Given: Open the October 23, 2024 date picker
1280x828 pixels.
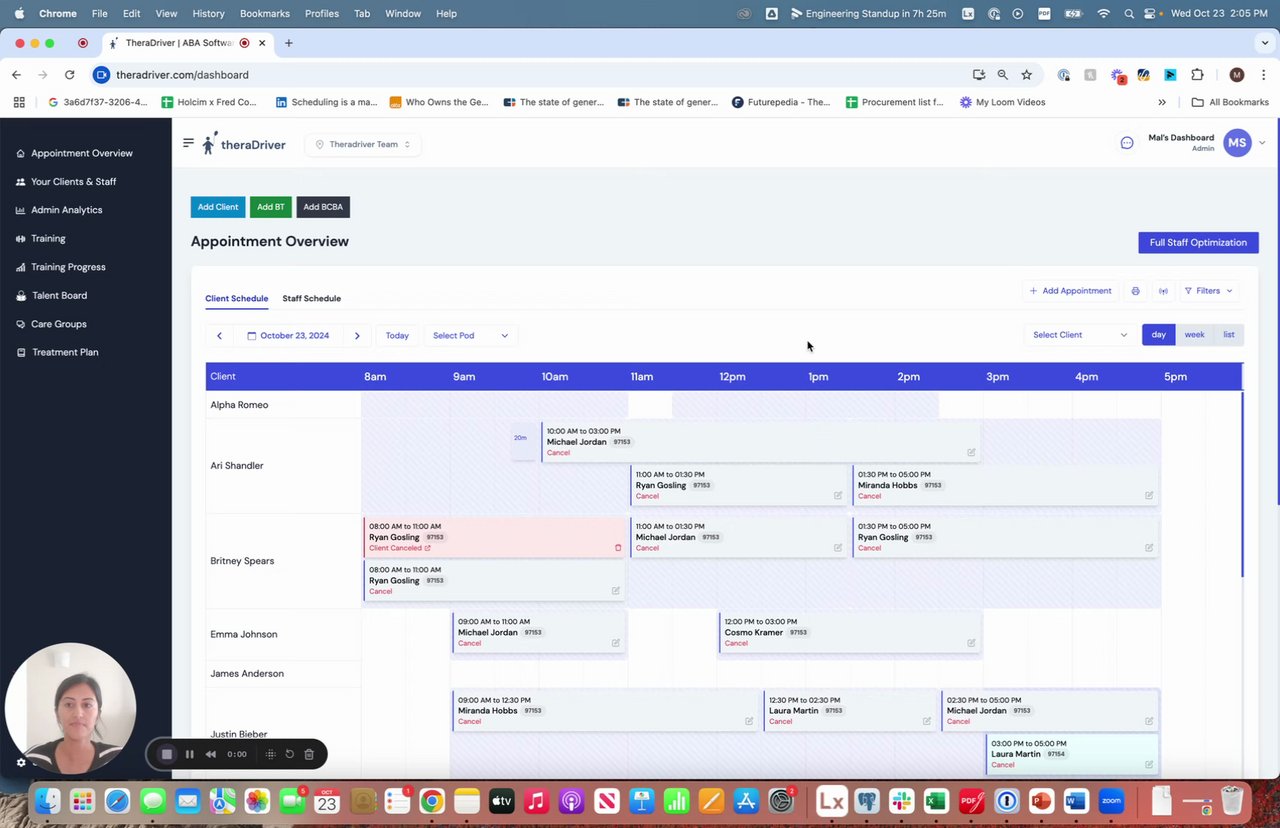Looking at the screenshot, I should point(288,336).
